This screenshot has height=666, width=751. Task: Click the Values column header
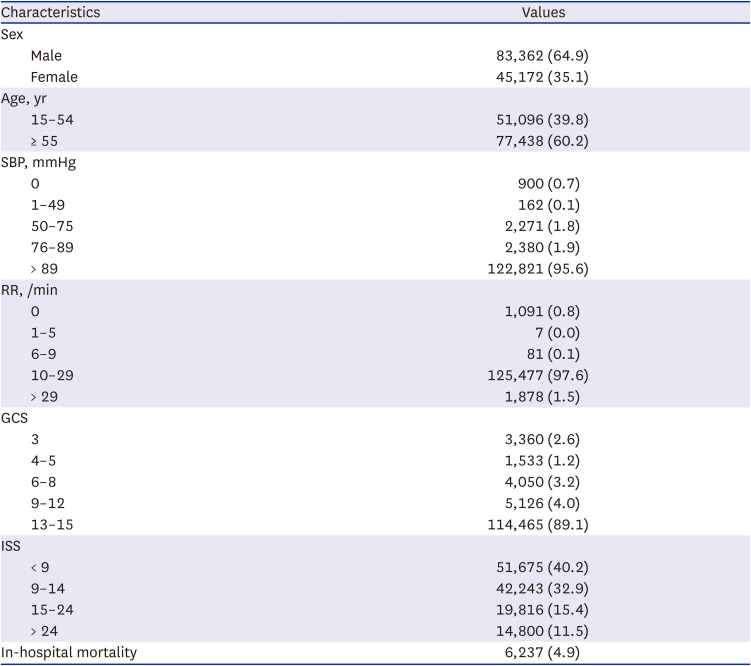544,13
